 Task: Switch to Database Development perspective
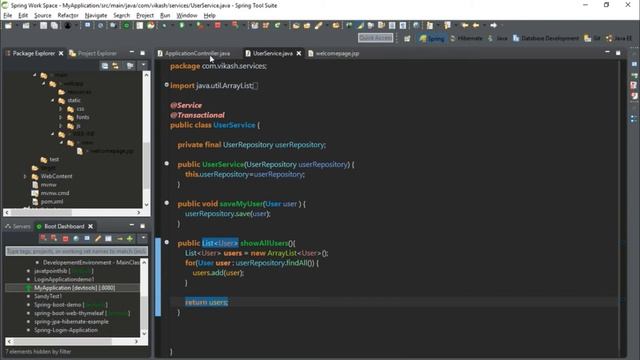(x=546, y=38)
